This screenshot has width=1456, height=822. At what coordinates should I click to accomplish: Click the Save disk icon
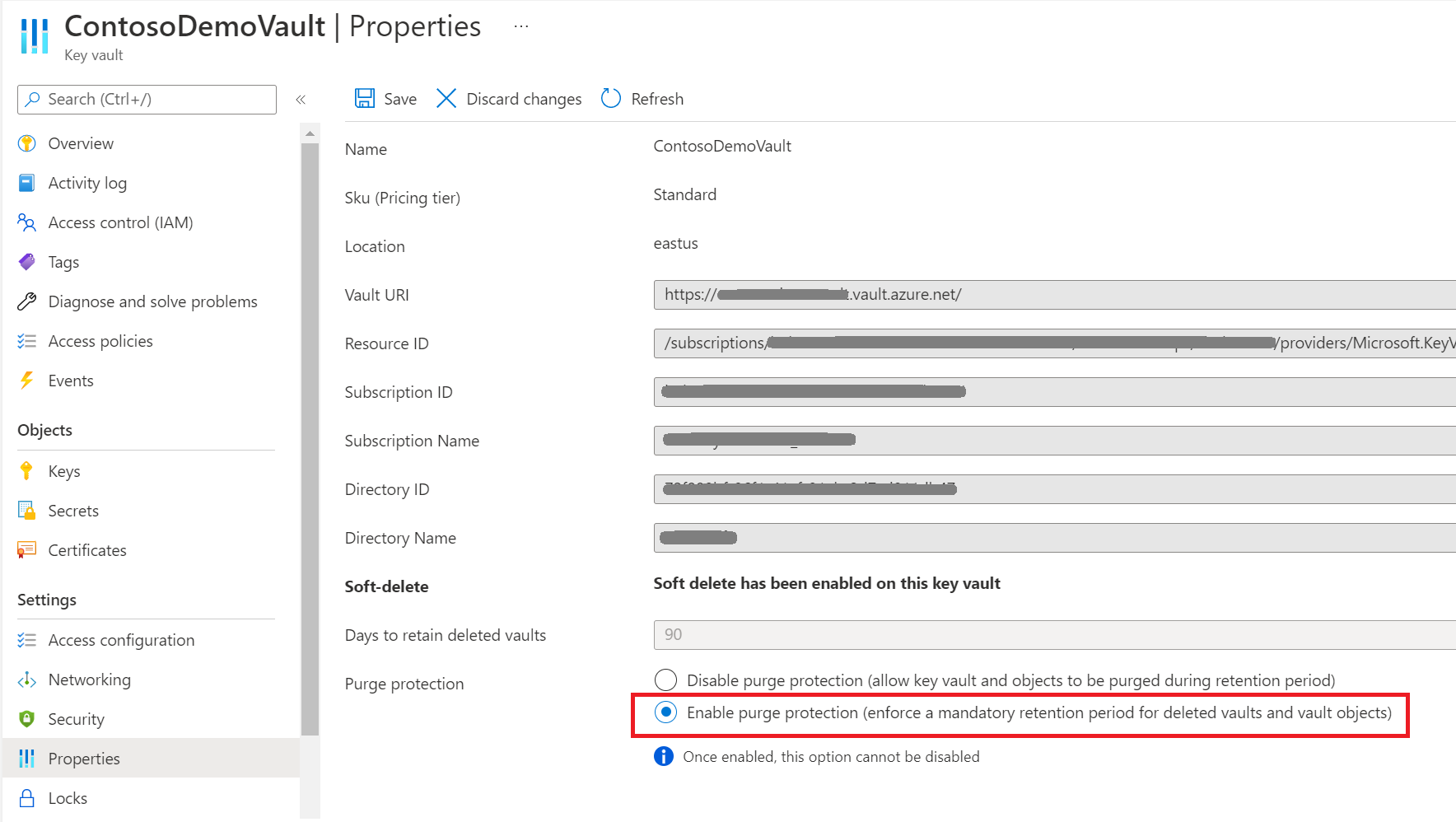pyautogui.click(x=364, y=99)
